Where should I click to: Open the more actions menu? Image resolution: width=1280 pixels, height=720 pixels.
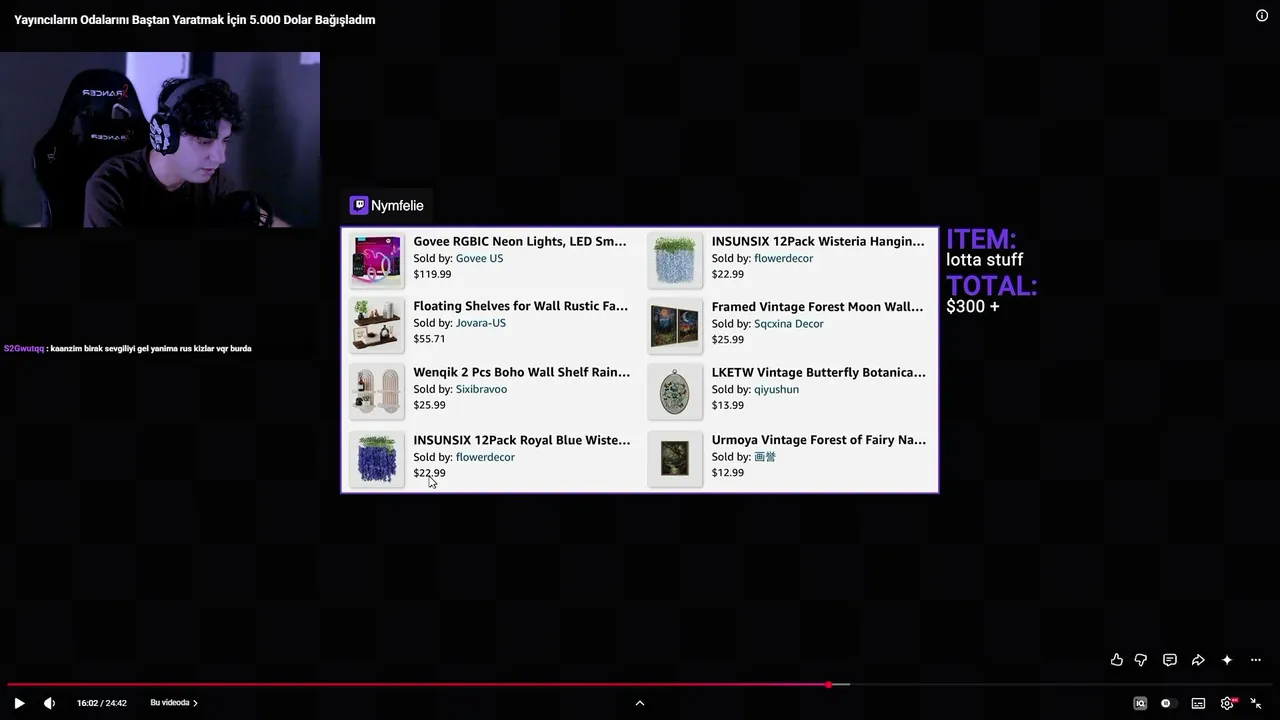pyautogui.click(x=1256, y=660)
